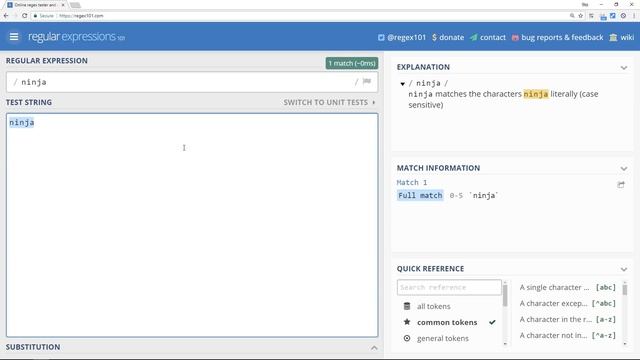Collapse the / ninja / explanation tree
Image resolution: width=640 pixels, height=360 pixels.
tap(402, 84)
